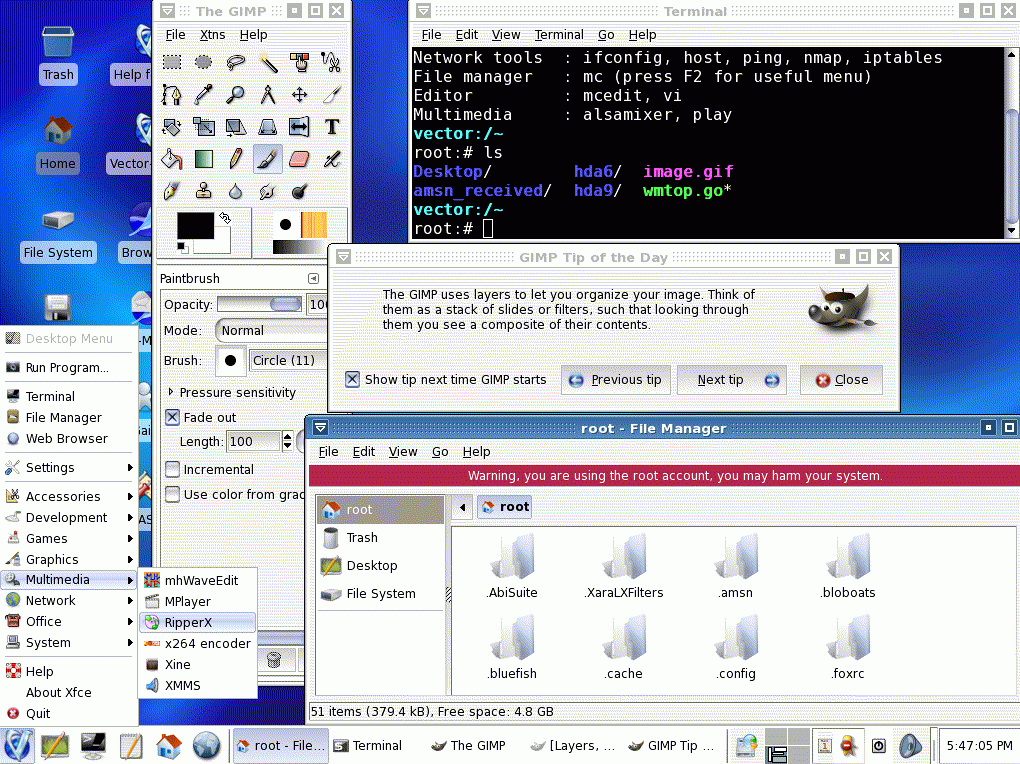The width and height of the screenshot is (1020, 764).
Task: Close the GIMP tip dialog with Close button
Action: [x=841, y=380]
